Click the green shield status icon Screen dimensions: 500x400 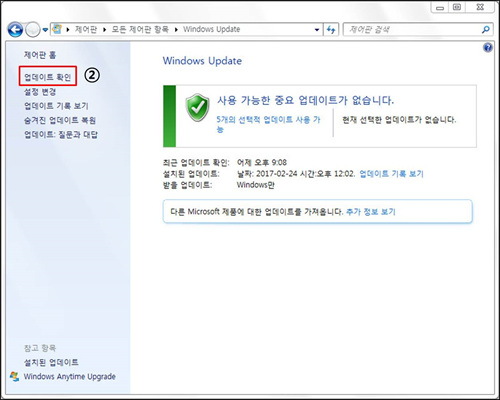[197, 107]
